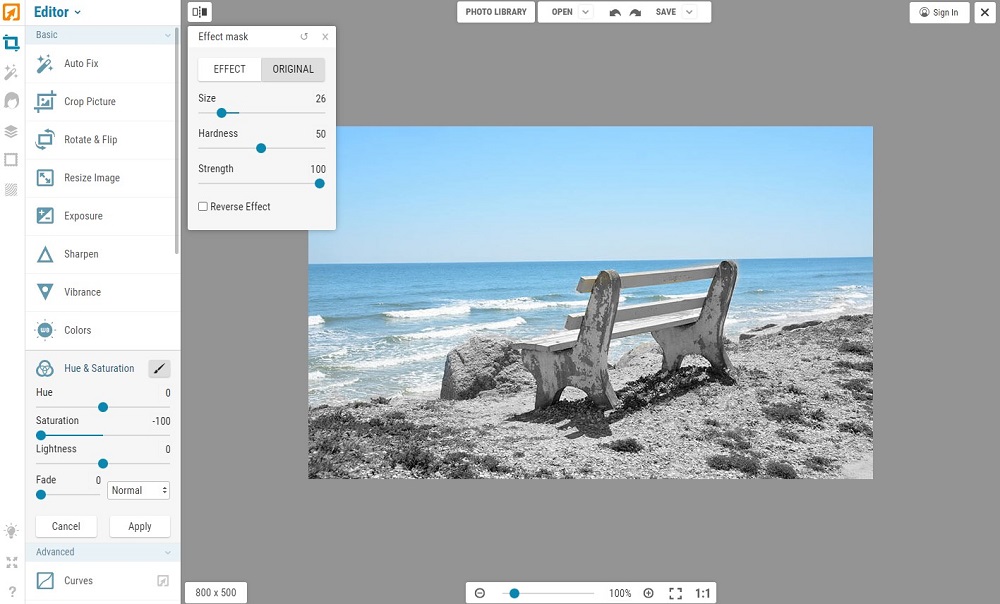The image size is (1000, 604).
Task: Click the Layers icon in the left toolbar
Action: (12, 130)
